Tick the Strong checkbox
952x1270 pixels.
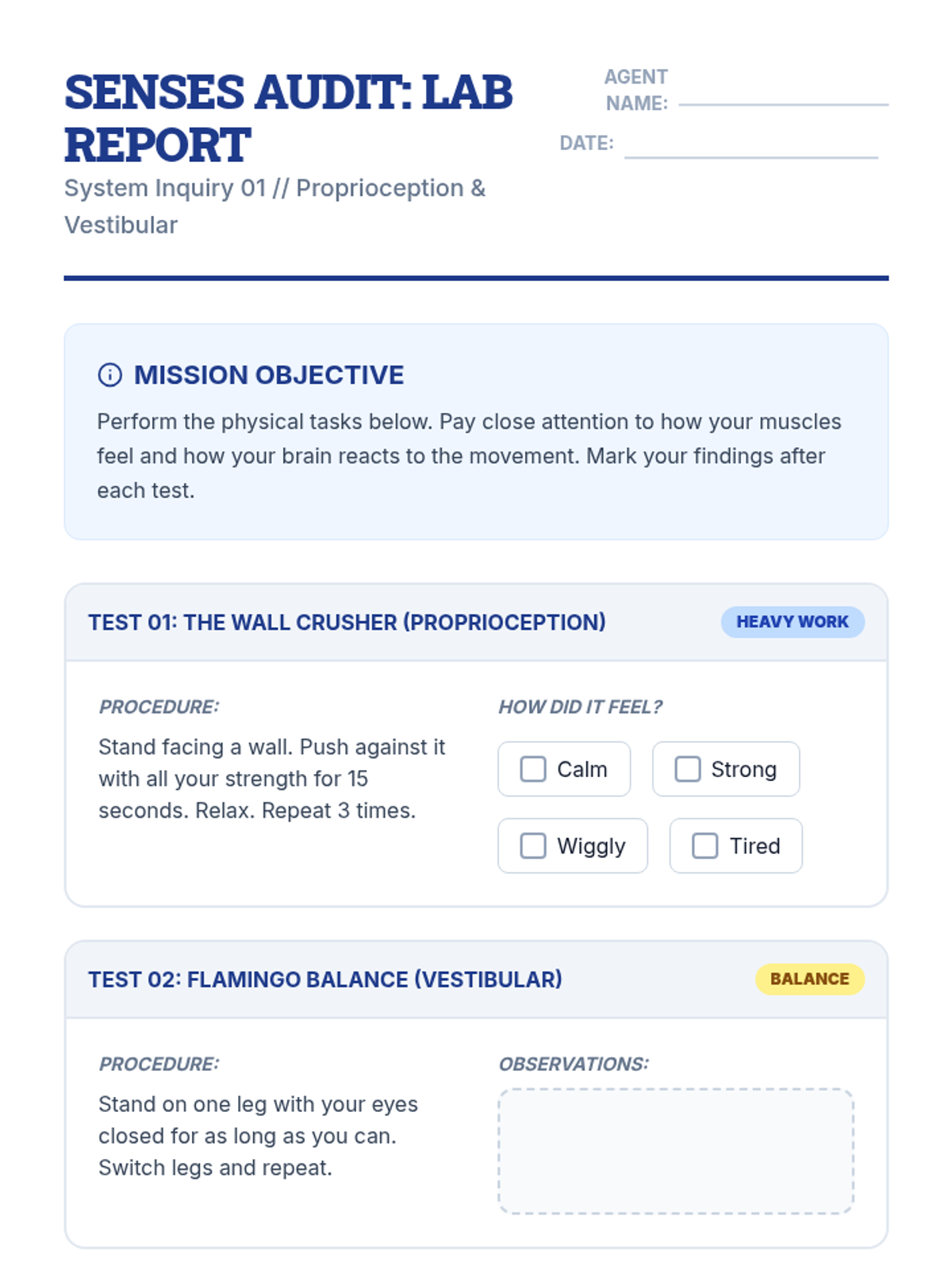[x=687, y=768]
